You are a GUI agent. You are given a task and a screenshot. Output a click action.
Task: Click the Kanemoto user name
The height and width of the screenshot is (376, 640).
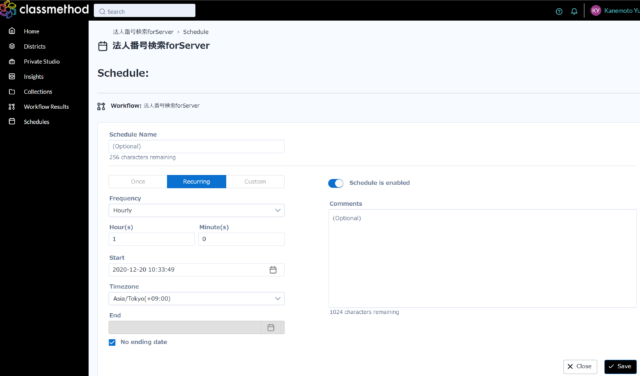click(x=622, y=11)
